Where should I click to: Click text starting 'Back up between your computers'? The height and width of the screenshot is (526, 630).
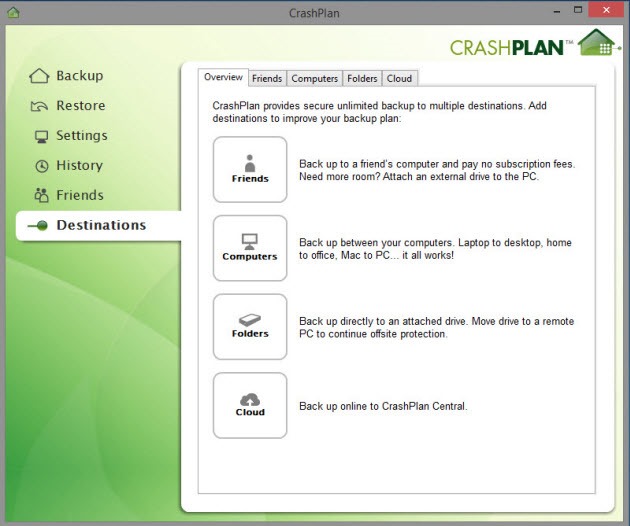(435, 249)
